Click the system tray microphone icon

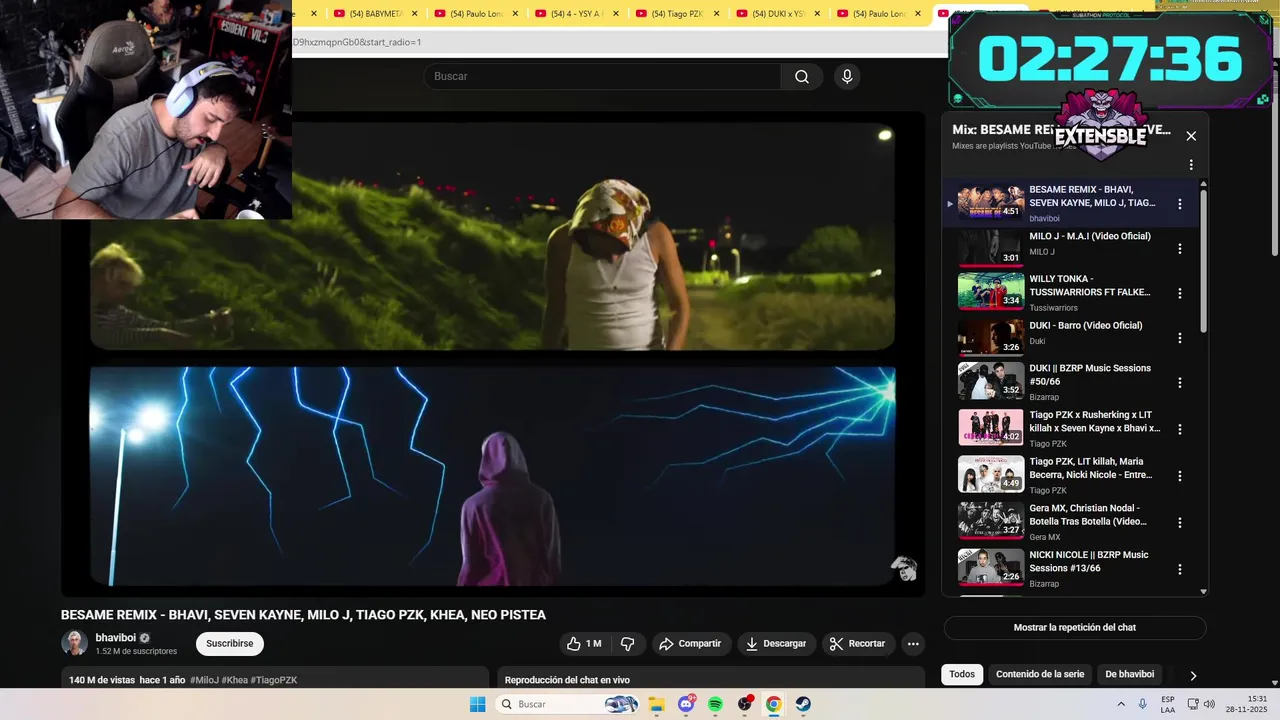1142,704
